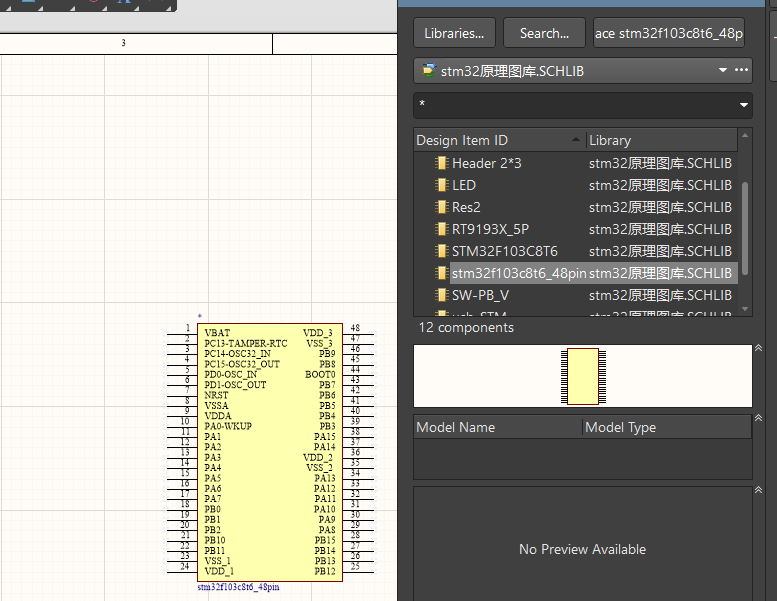This screenshot has width=777, height=601.
Task: Click the STM32F103C8T6 component icon
Action: click(441, 251)
